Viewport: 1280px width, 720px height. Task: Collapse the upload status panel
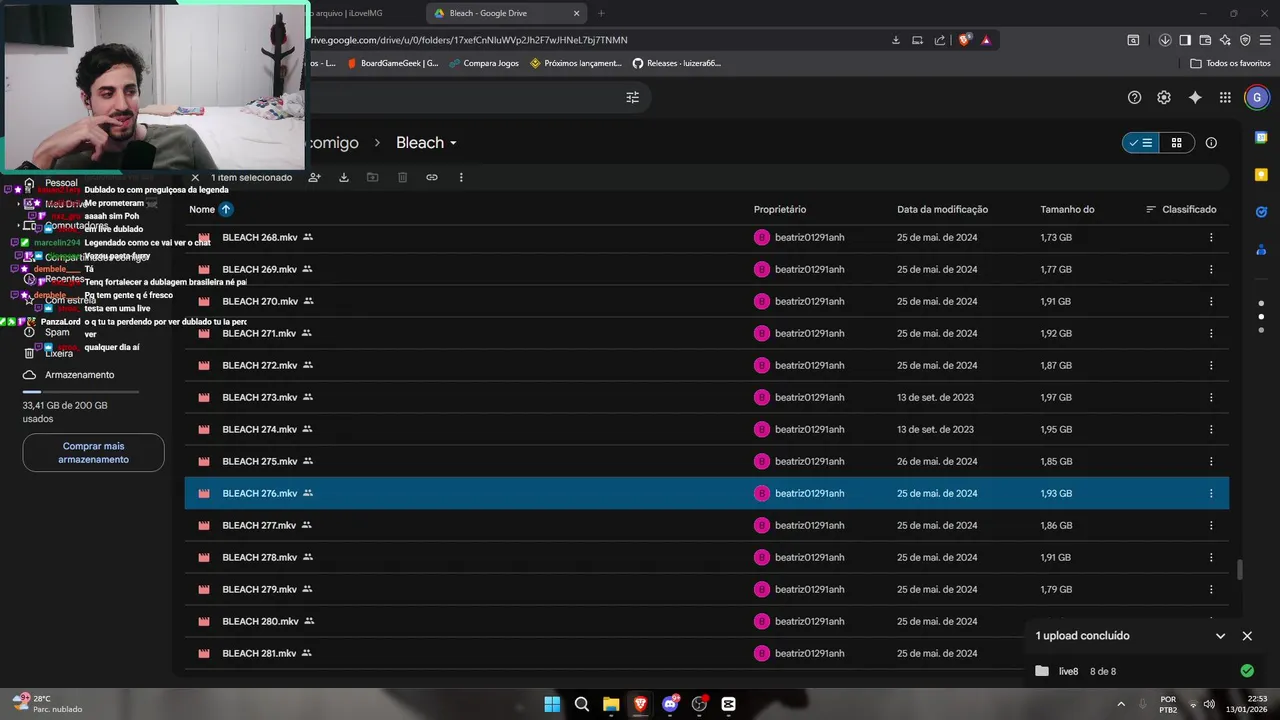pos(1220,636)
